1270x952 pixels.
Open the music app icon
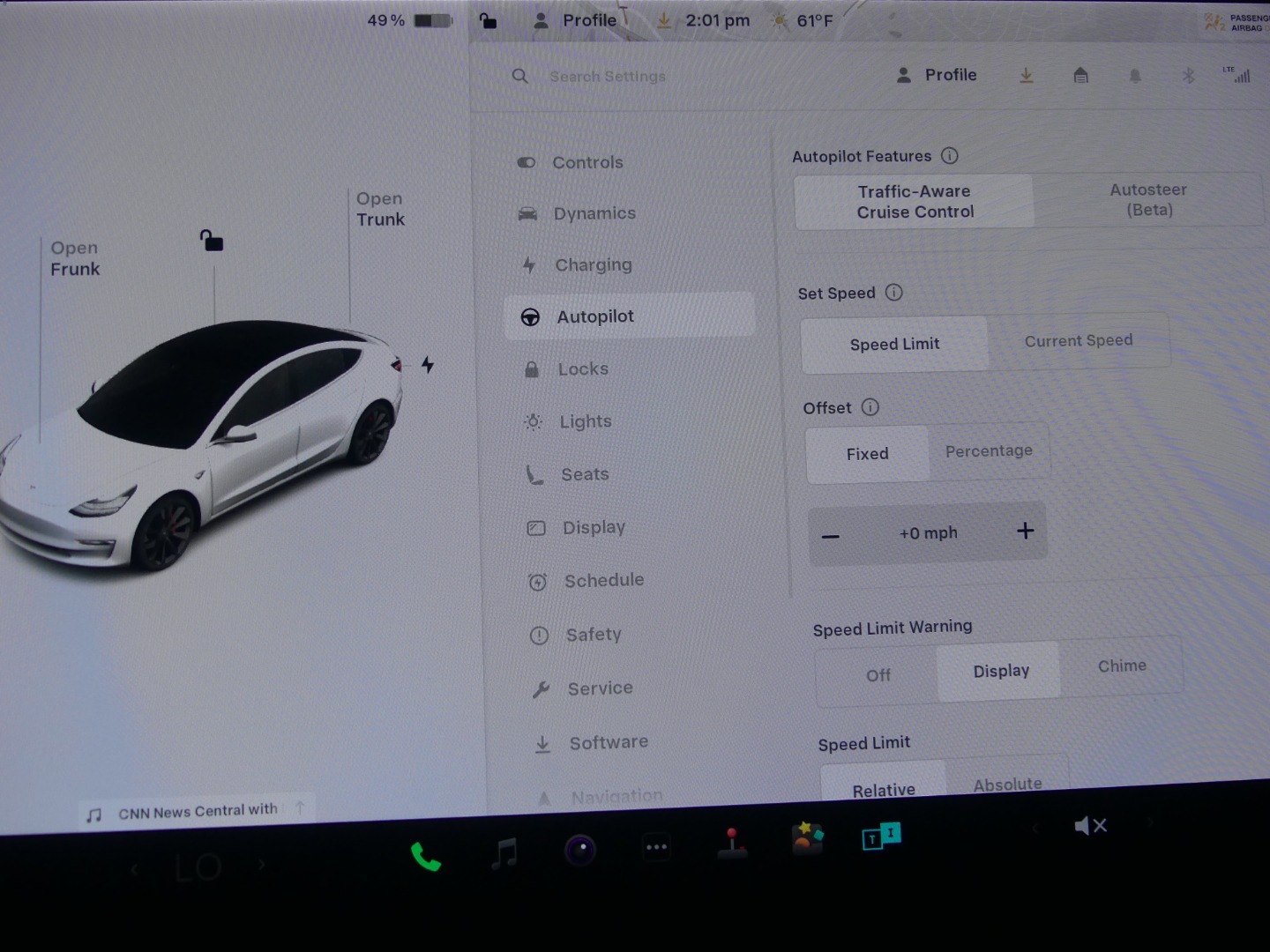(x=504, y=853)
